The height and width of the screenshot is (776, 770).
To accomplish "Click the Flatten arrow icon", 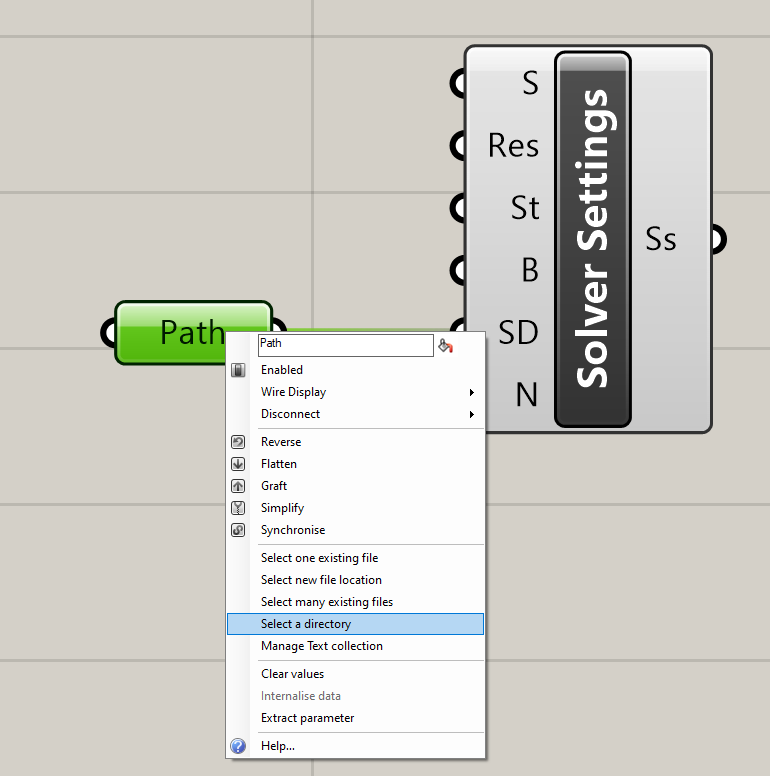I will pos(238,464).
